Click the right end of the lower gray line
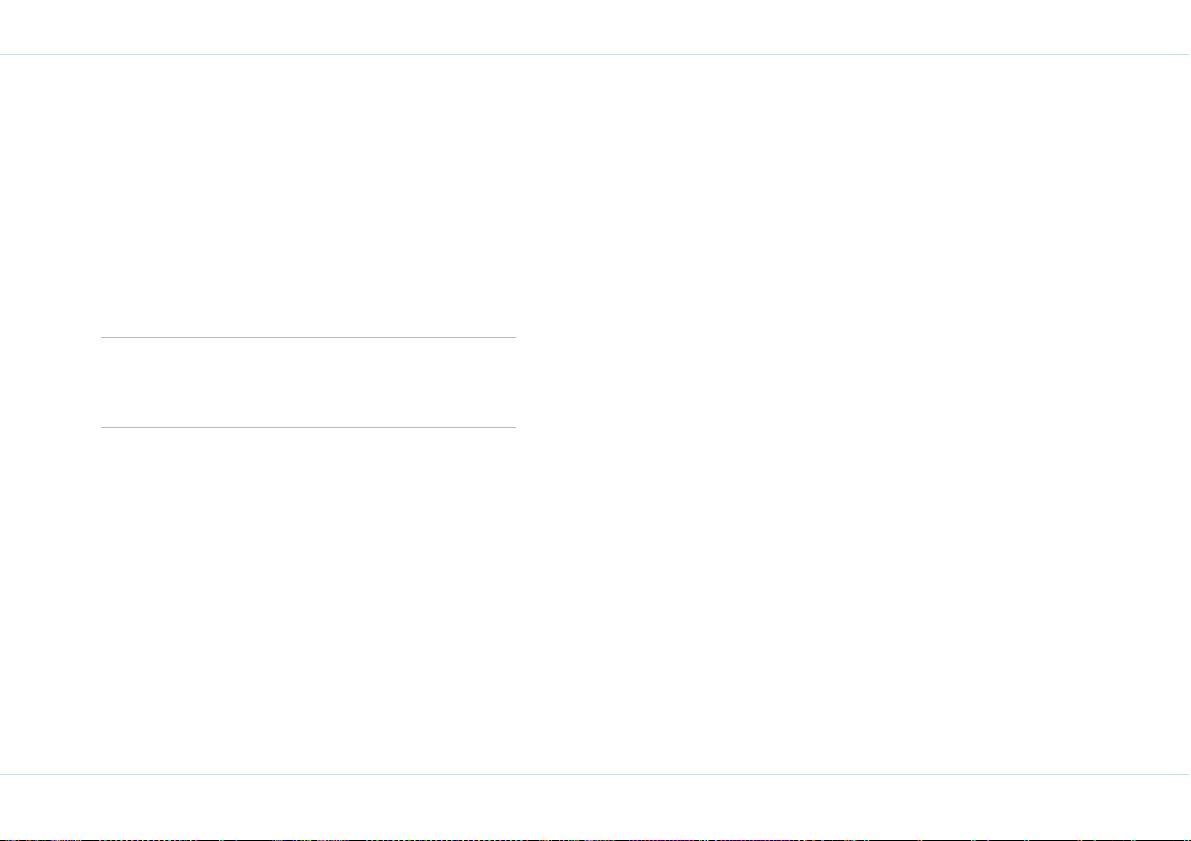Viewport: 1191px width, 841px height. coord(513,427)
